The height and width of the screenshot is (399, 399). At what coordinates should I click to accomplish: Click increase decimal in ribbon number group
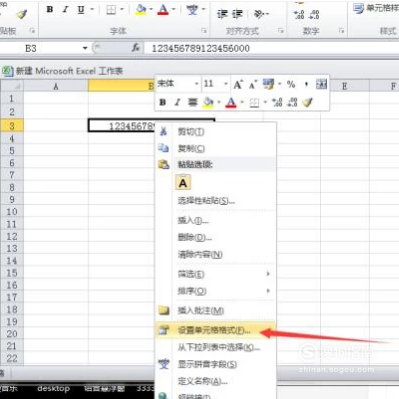pyautogui.click(x=299, y=14)
